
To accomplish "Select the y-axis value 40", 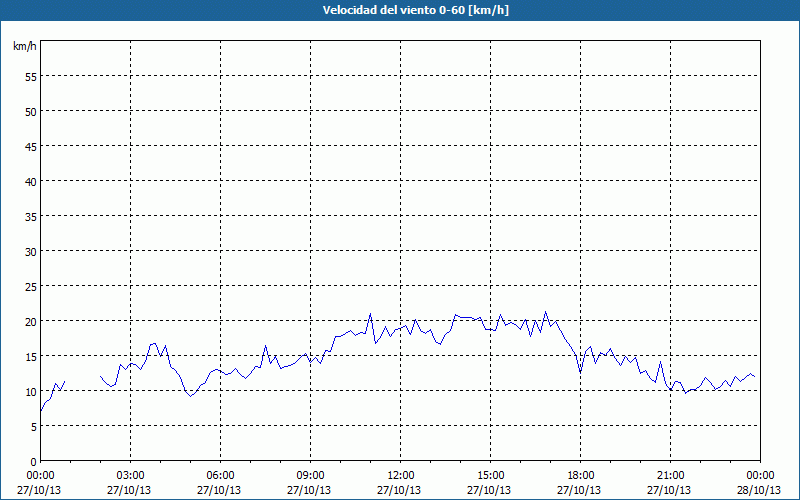I will coord(31,182).
